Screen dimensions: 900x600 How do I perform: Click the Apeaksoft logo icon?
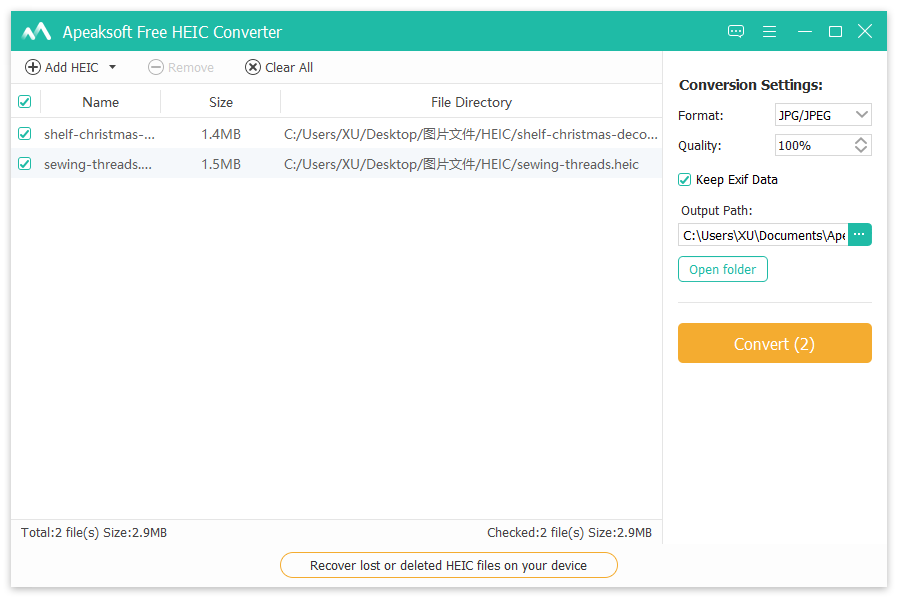[x=37, y=32]
